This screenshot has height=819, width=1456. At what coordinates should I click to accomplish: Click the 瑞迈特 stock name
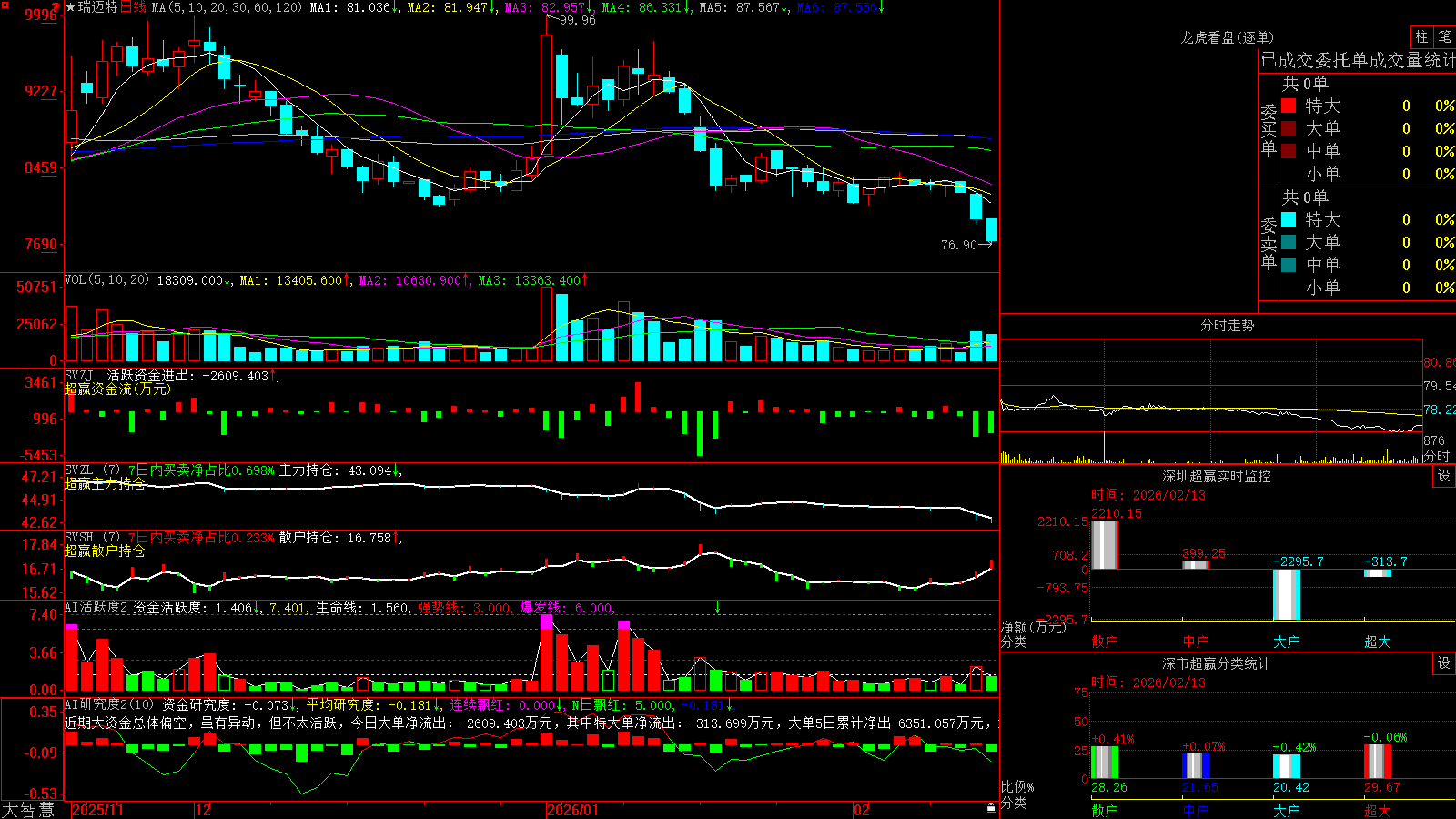98,7
